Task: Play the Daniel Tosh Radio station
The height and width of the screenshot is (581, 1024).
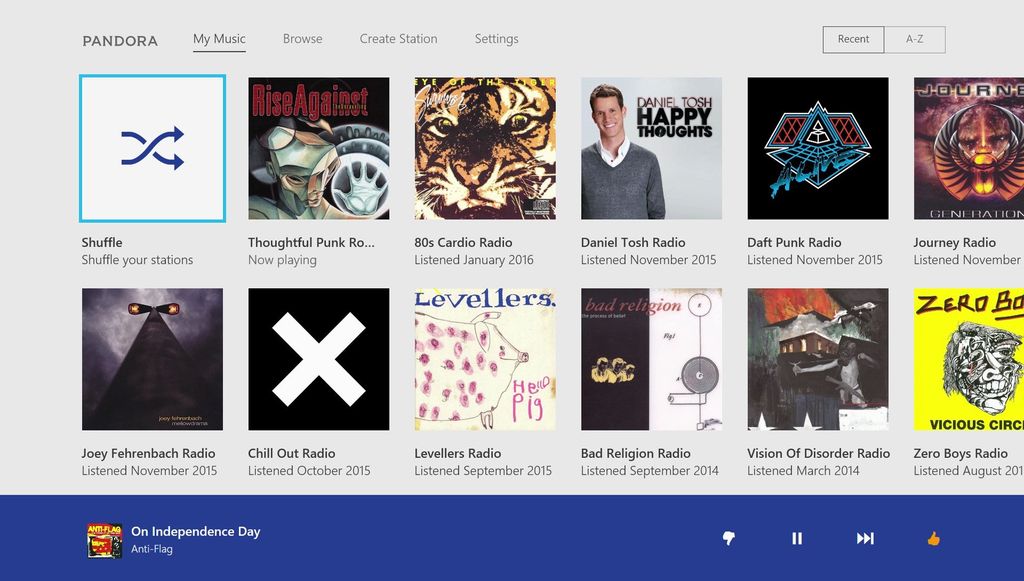Action: coord(651,147)
